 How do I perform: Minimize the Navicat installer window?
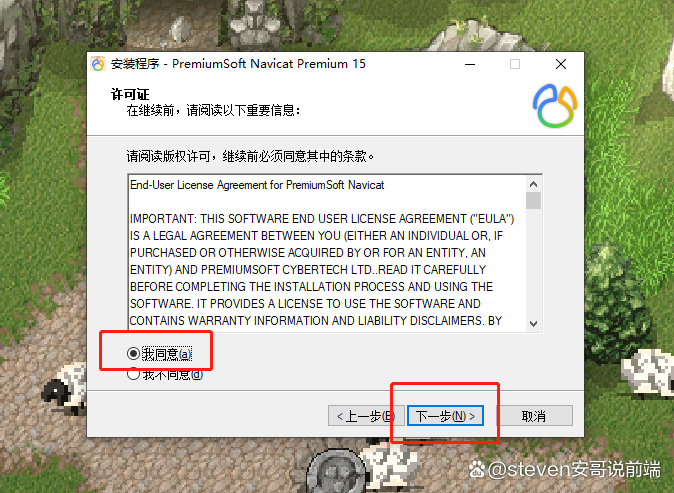point(470,64)
